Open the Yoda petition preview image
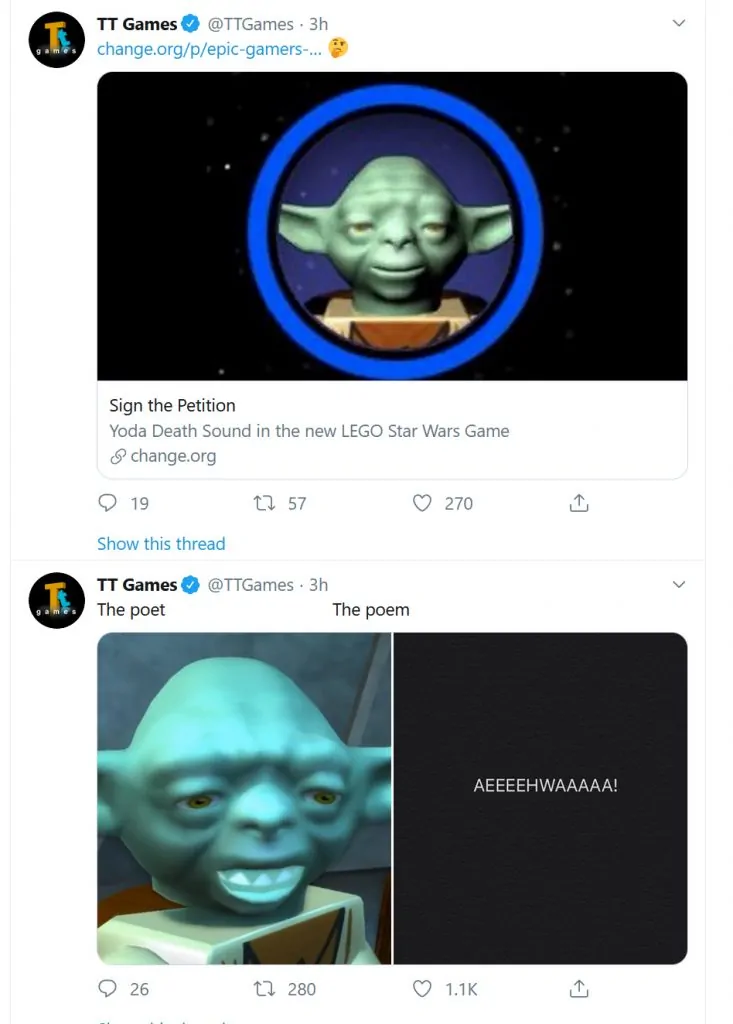 tap(392, 226)
